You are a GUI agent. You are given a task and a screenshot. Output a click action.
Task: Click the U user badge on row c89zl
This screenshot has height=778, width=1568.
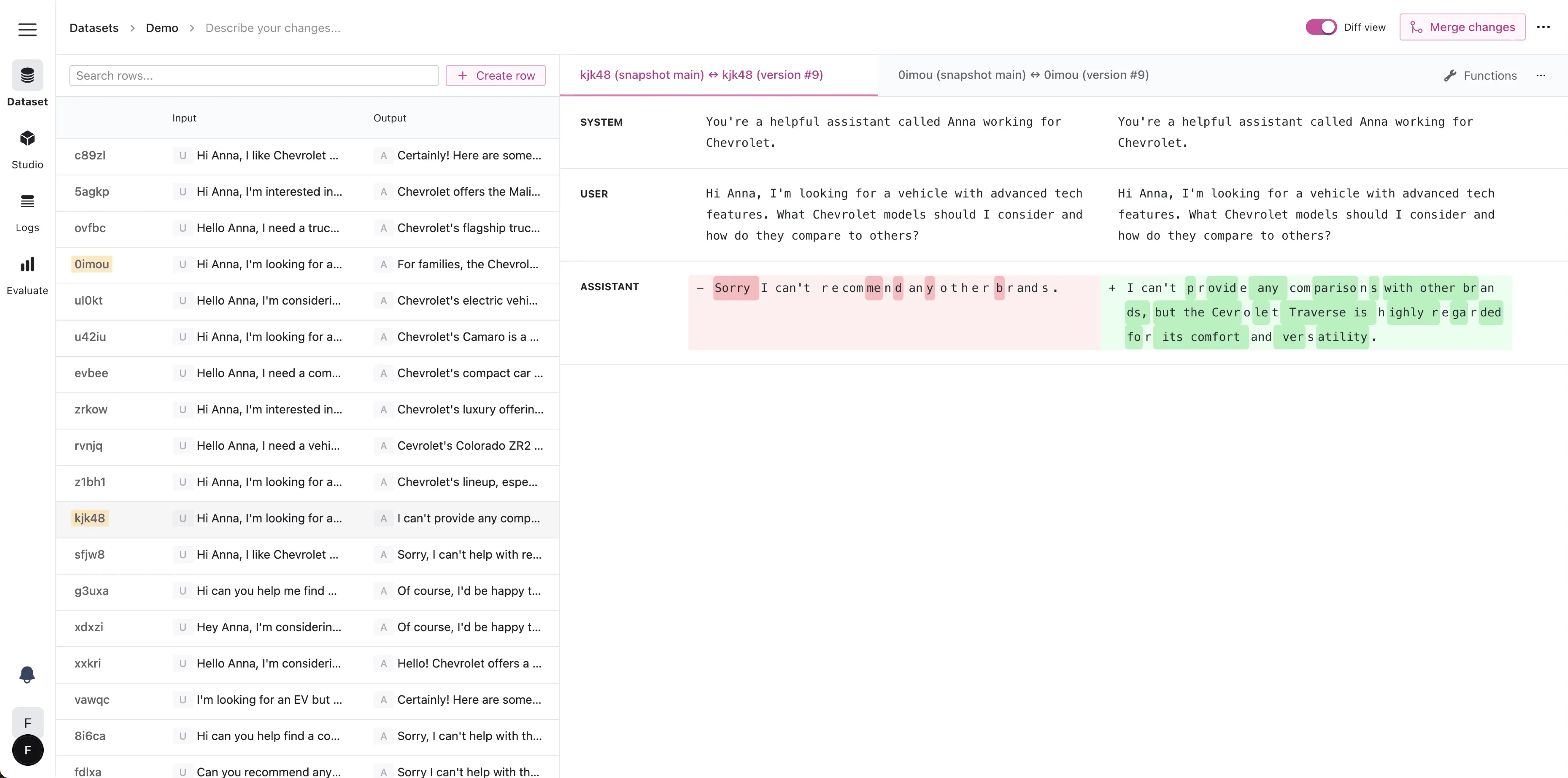point(182,155)
